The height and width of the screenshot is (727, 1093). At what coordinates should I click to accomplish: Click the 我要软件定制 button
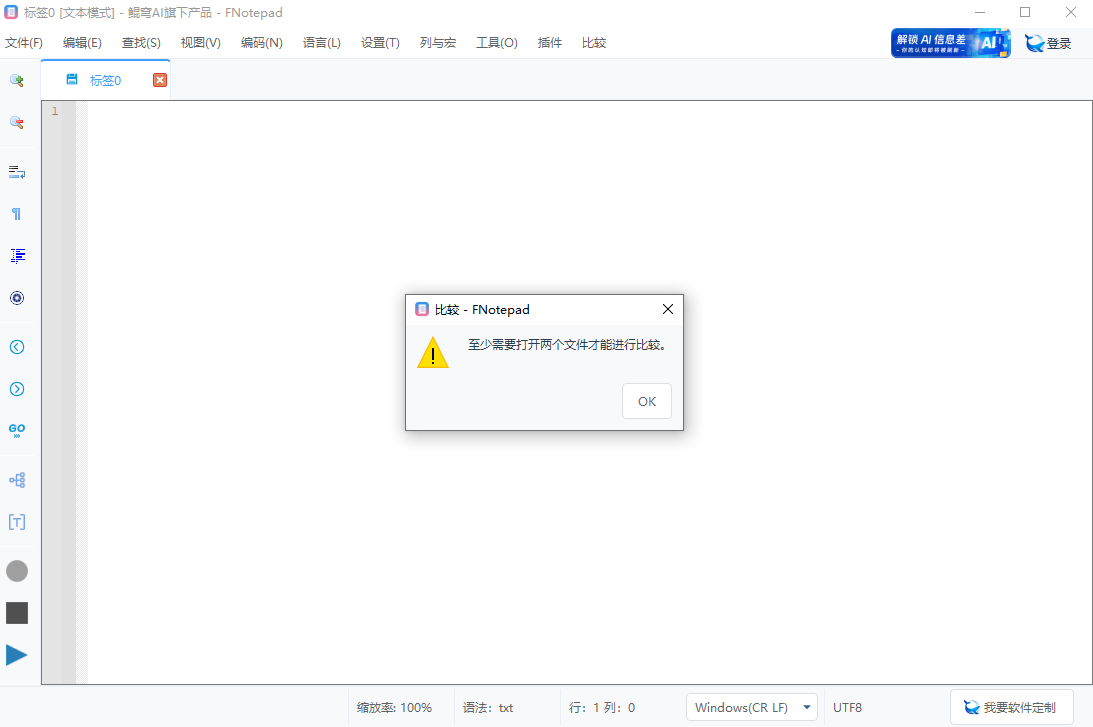(1011, 706)
